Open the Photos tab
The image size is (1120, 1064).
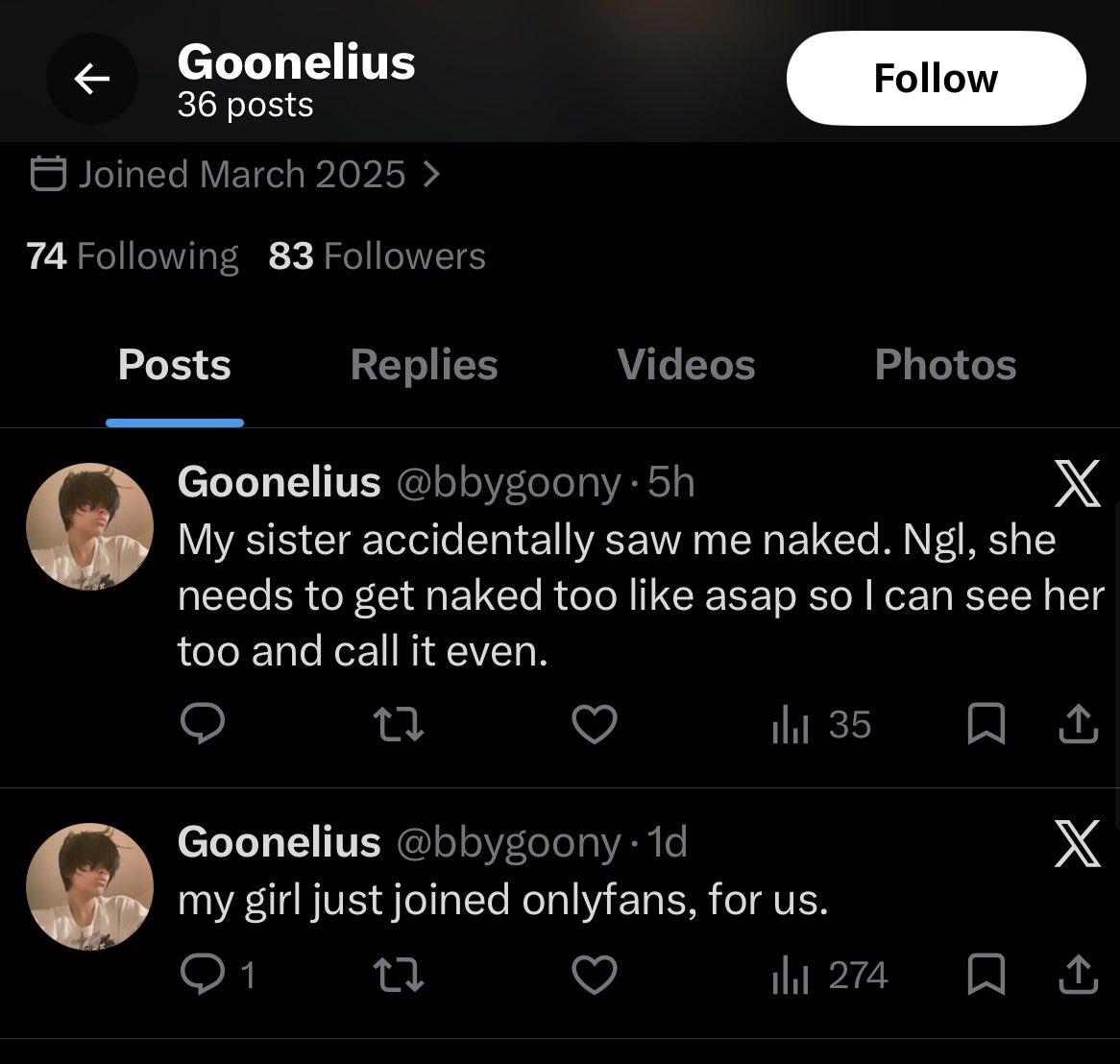[x=945, y=365]
